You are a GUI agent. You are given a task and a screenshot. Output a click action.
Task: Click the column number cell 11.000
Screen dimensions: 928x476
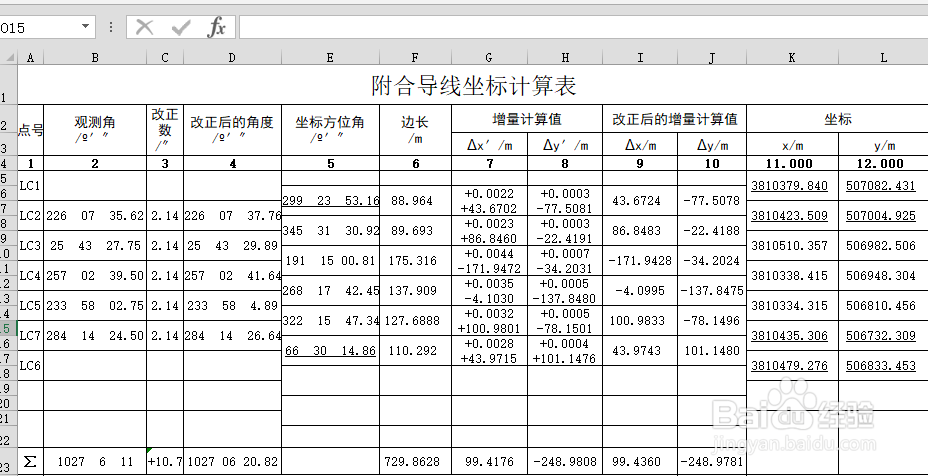(792, 163)
